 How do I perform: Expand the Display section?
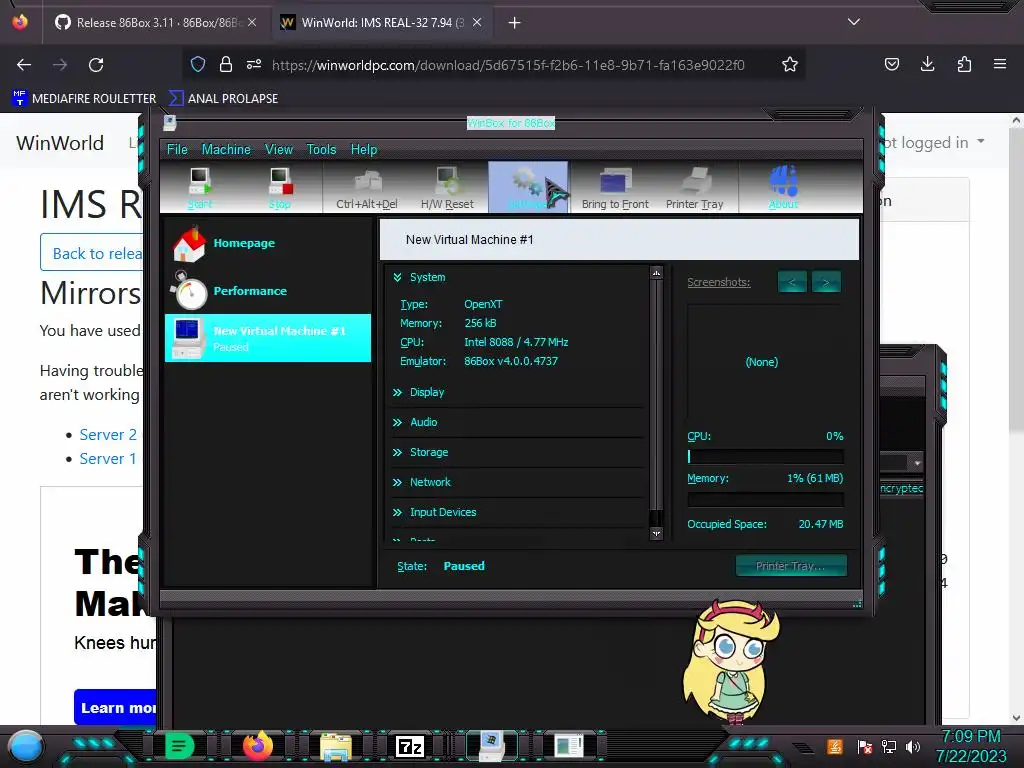pyautogui.click(x=397, y=392)
